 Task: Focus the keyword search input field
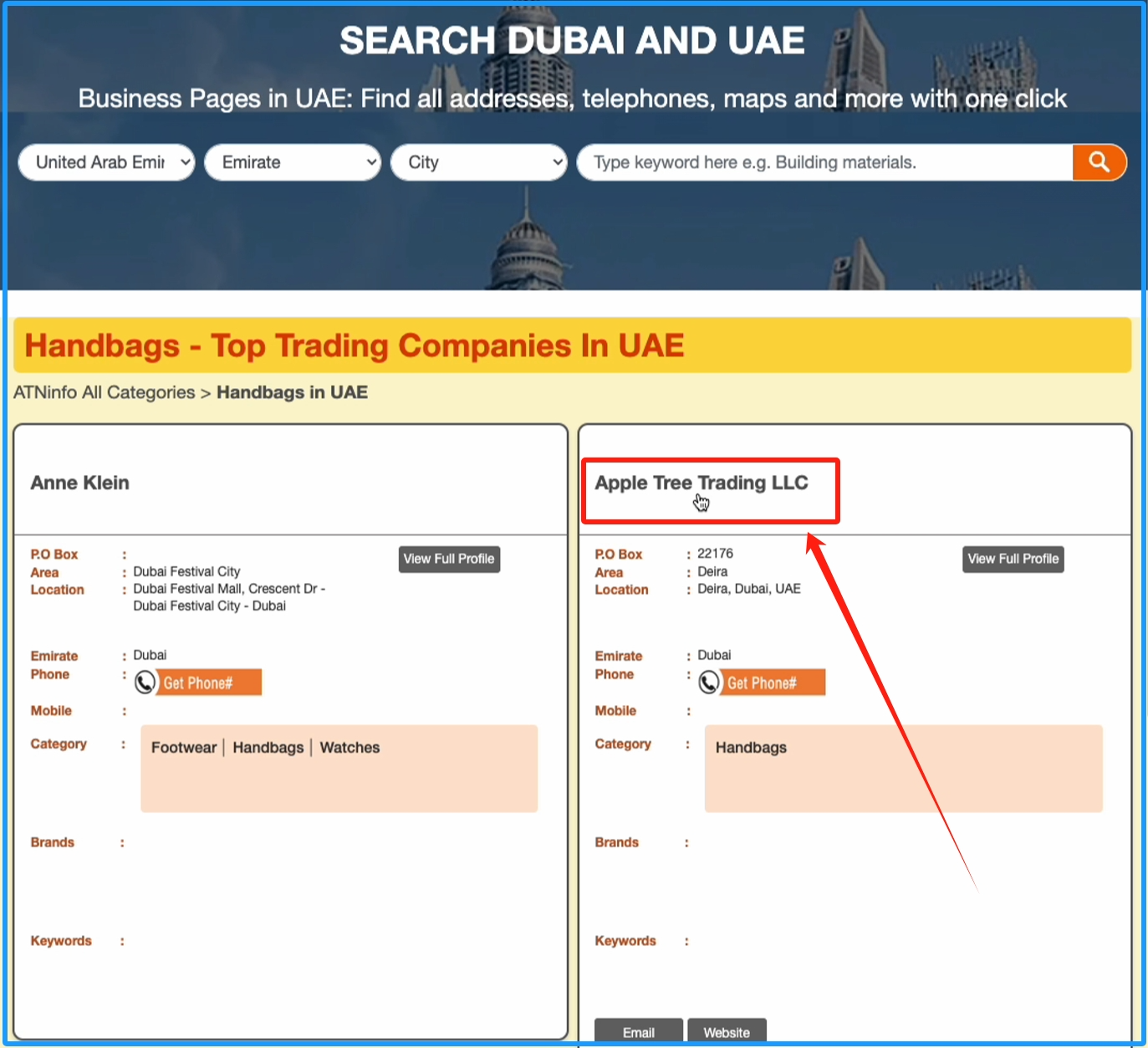(x=825, y=162)
